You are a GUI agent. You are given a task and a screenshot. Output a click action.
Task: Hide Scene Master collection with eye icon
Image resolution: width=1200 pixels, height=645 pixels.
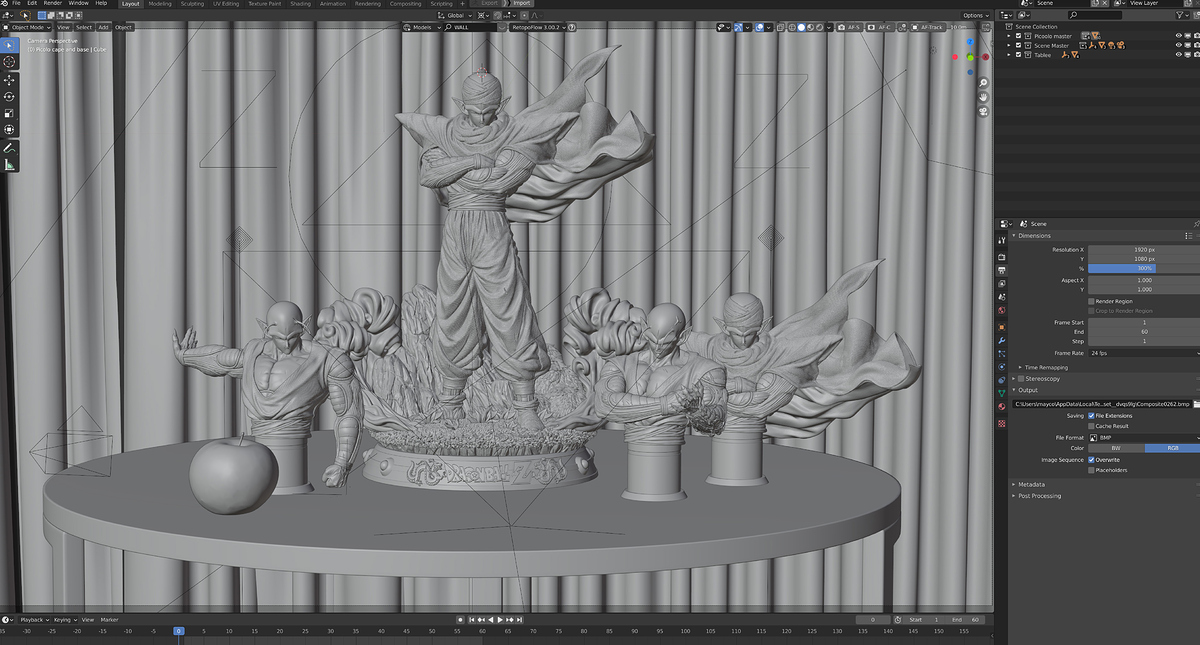(x=1180, y=45)
